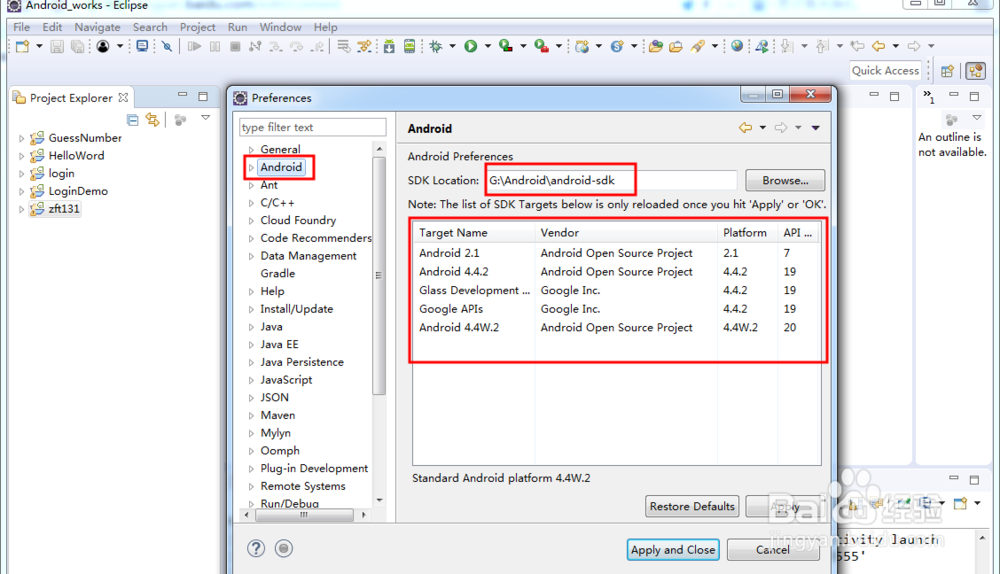The width and height of the screenshot is (1000, 574).
Task: Expand the General preferences node
Action: (x=251, y=150)
